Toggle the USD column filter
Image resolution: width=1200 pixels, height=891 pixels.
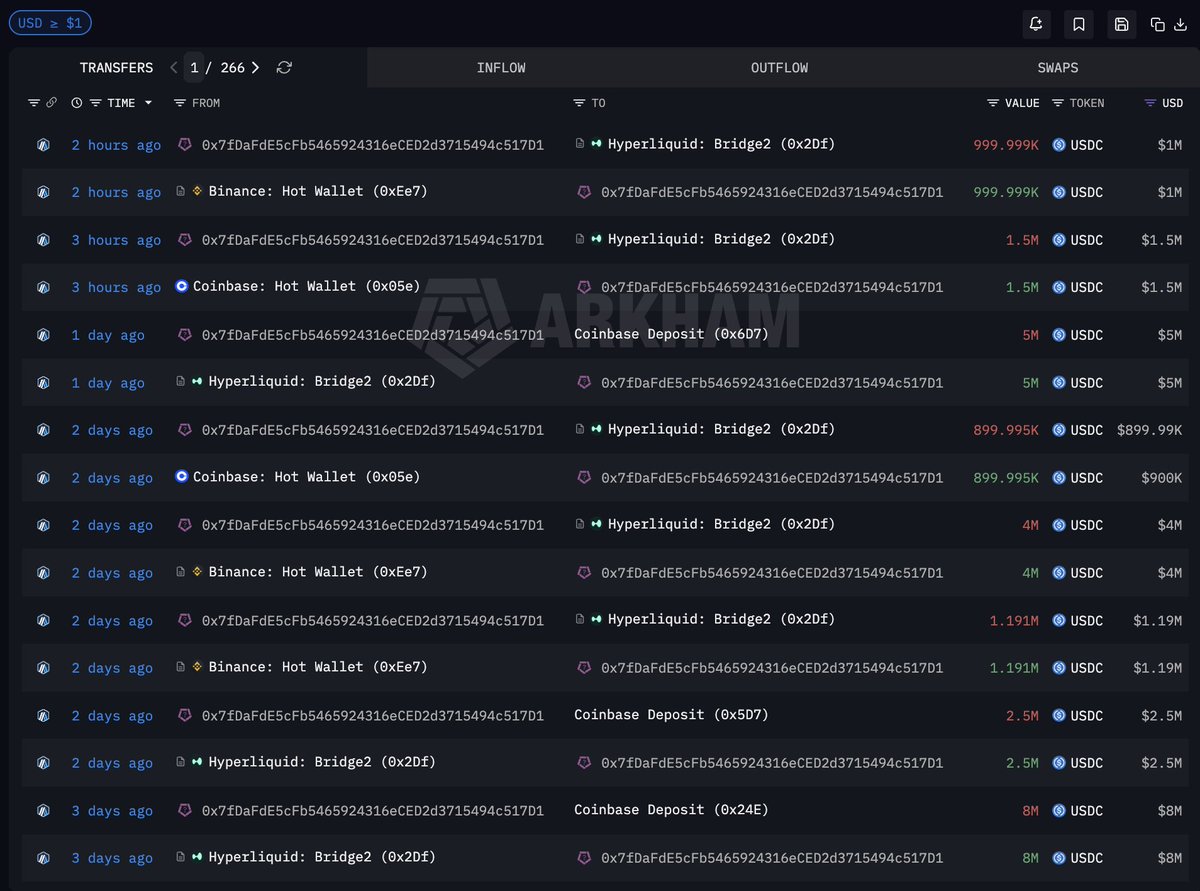[1151, 103]
